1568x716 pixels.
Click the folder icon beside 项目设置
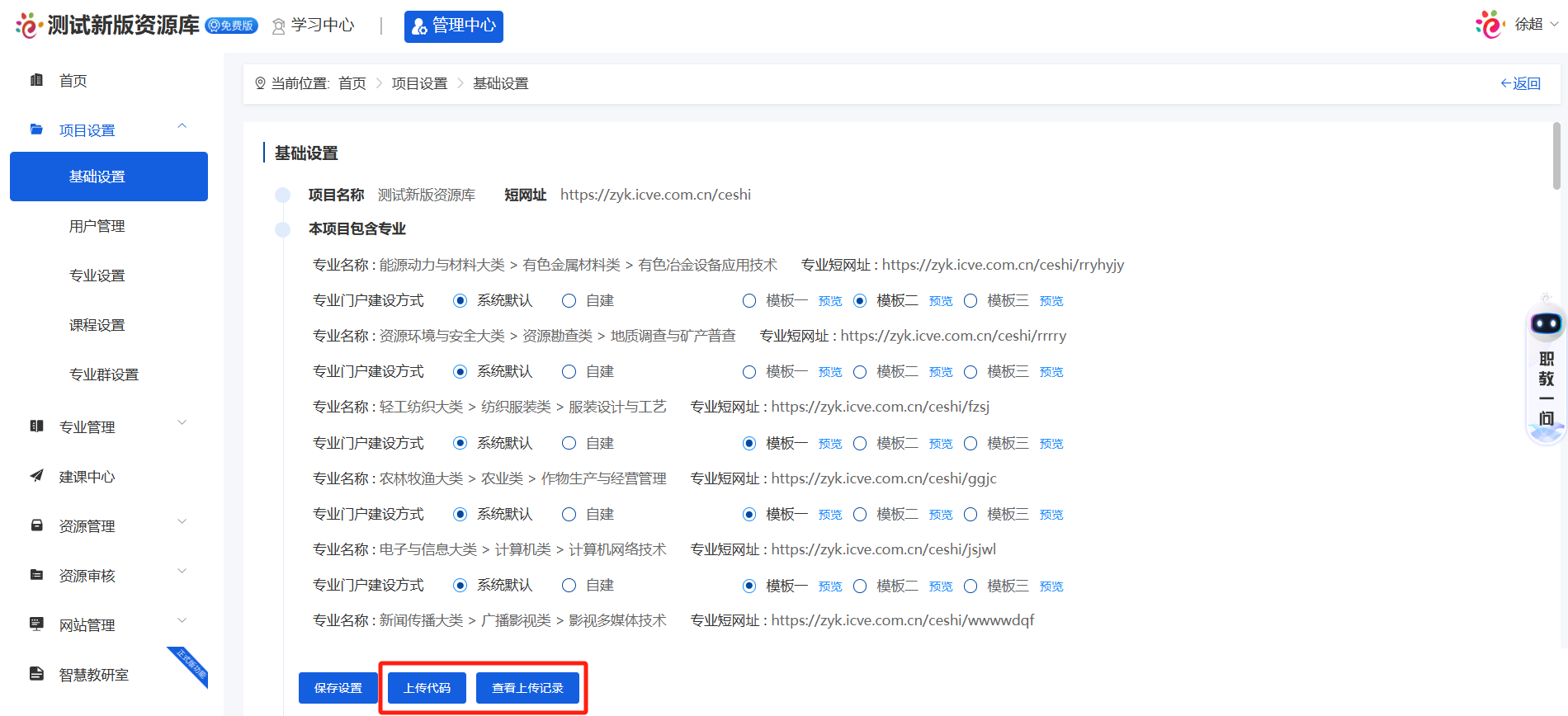(x=36, y=130)
